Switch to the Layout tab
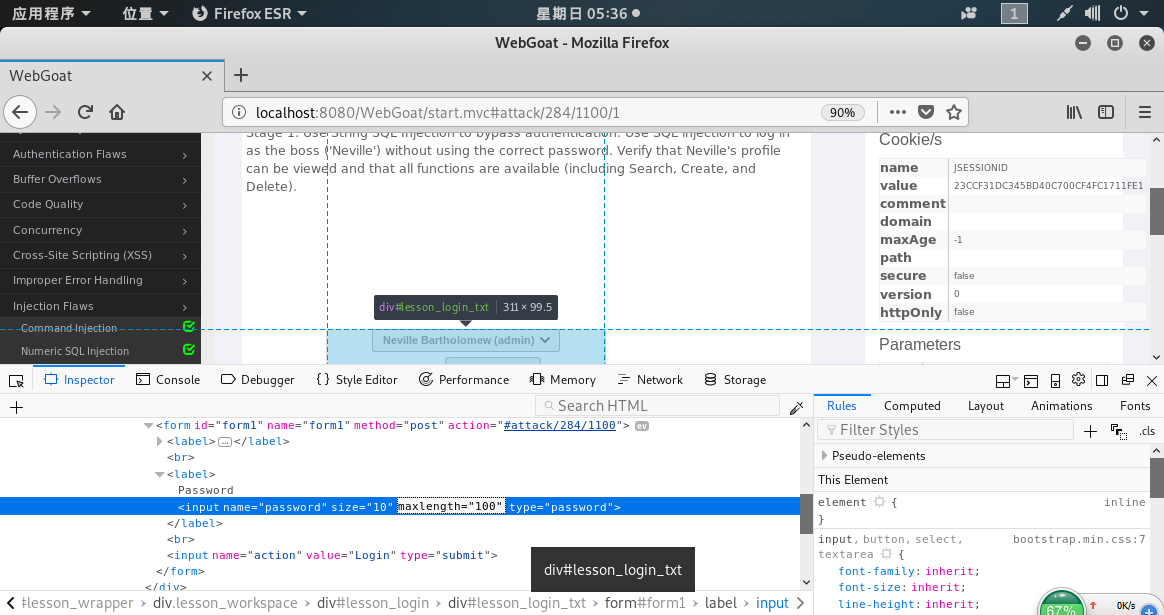This screenshot has width=1164, height=615. pyautogui.click(x=985, y=406)
